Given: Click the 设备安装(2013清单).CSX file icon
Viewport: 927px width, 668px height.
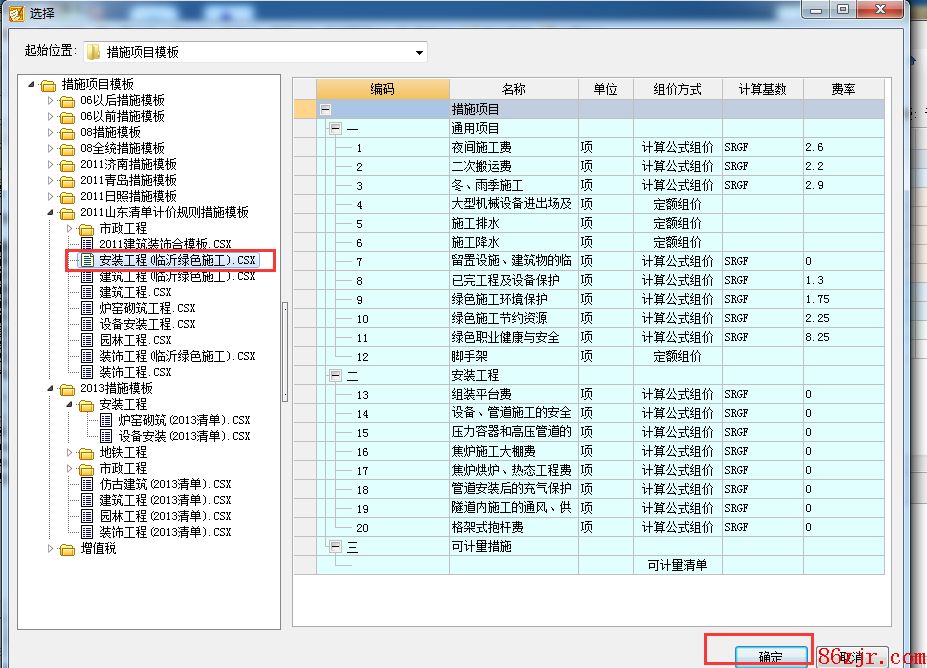Looking at the screenshot, I should point(107,436).
